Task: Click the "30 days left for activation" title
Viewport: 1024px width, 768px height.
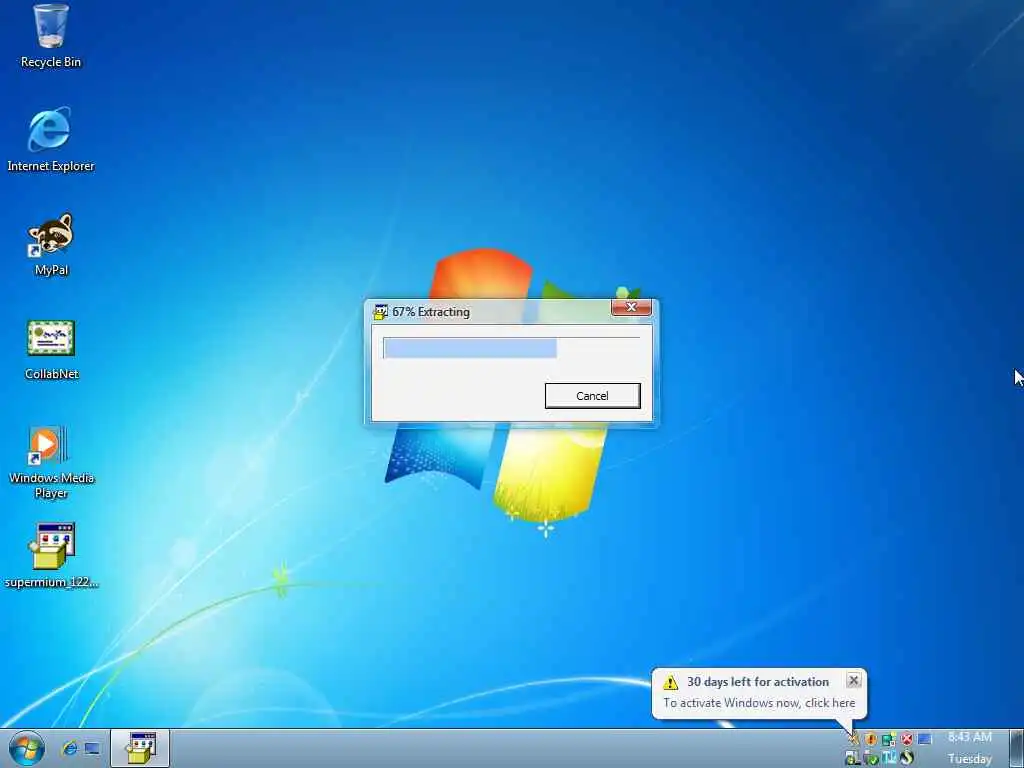Action: pos(758,682)
